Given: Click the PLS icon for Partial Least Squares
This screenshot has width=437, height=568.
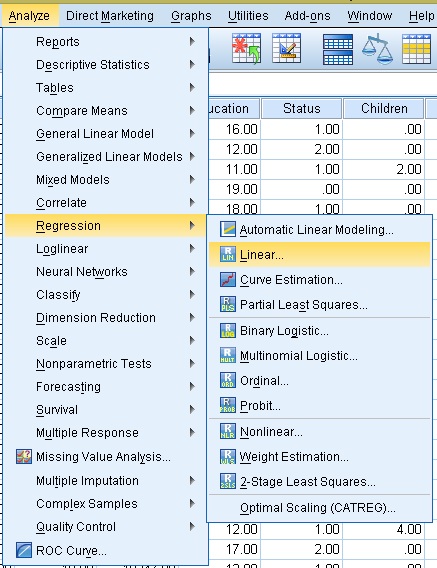Looking at the screenshot, I should click(228, 304).
